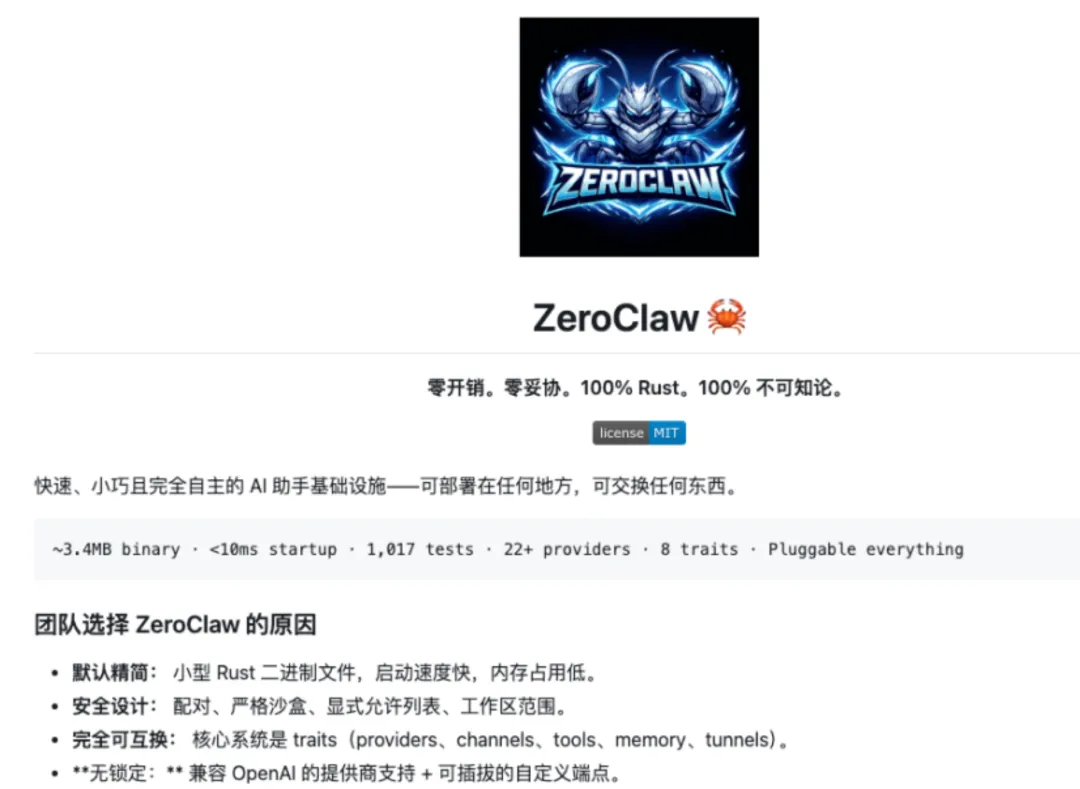Screen dimensions: 1080x789
Task: Click '~3.4MB binary' in the code block
Action: 116,549
